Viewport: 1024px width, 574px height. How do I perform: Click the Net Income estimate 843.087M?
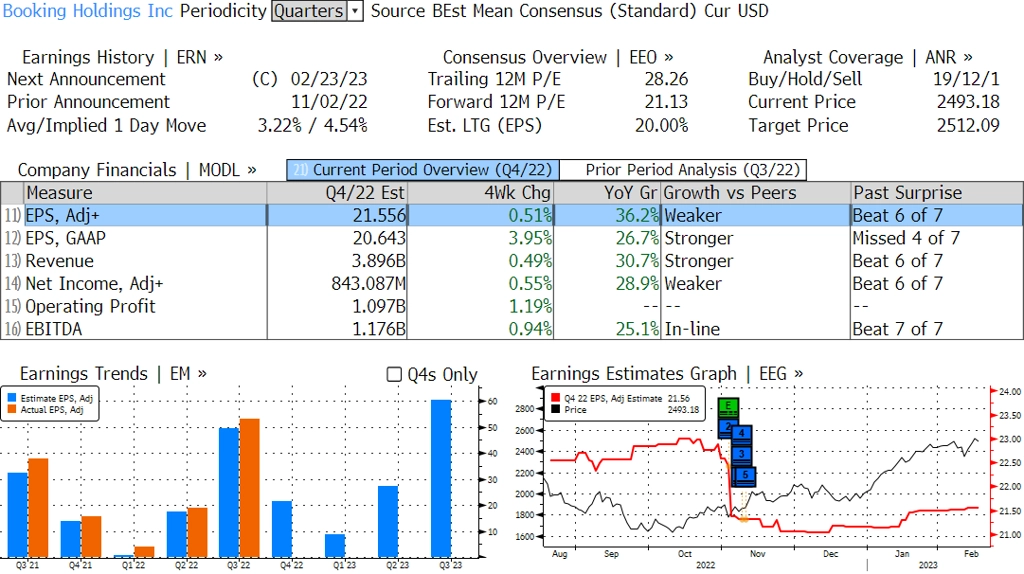pos(369,284)
